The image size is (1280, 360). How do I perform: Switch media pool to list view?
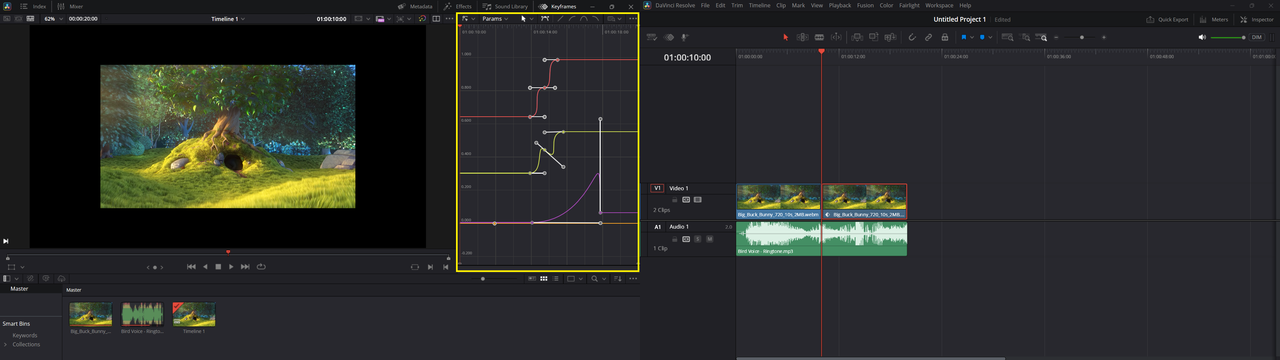tap(555, 278)
